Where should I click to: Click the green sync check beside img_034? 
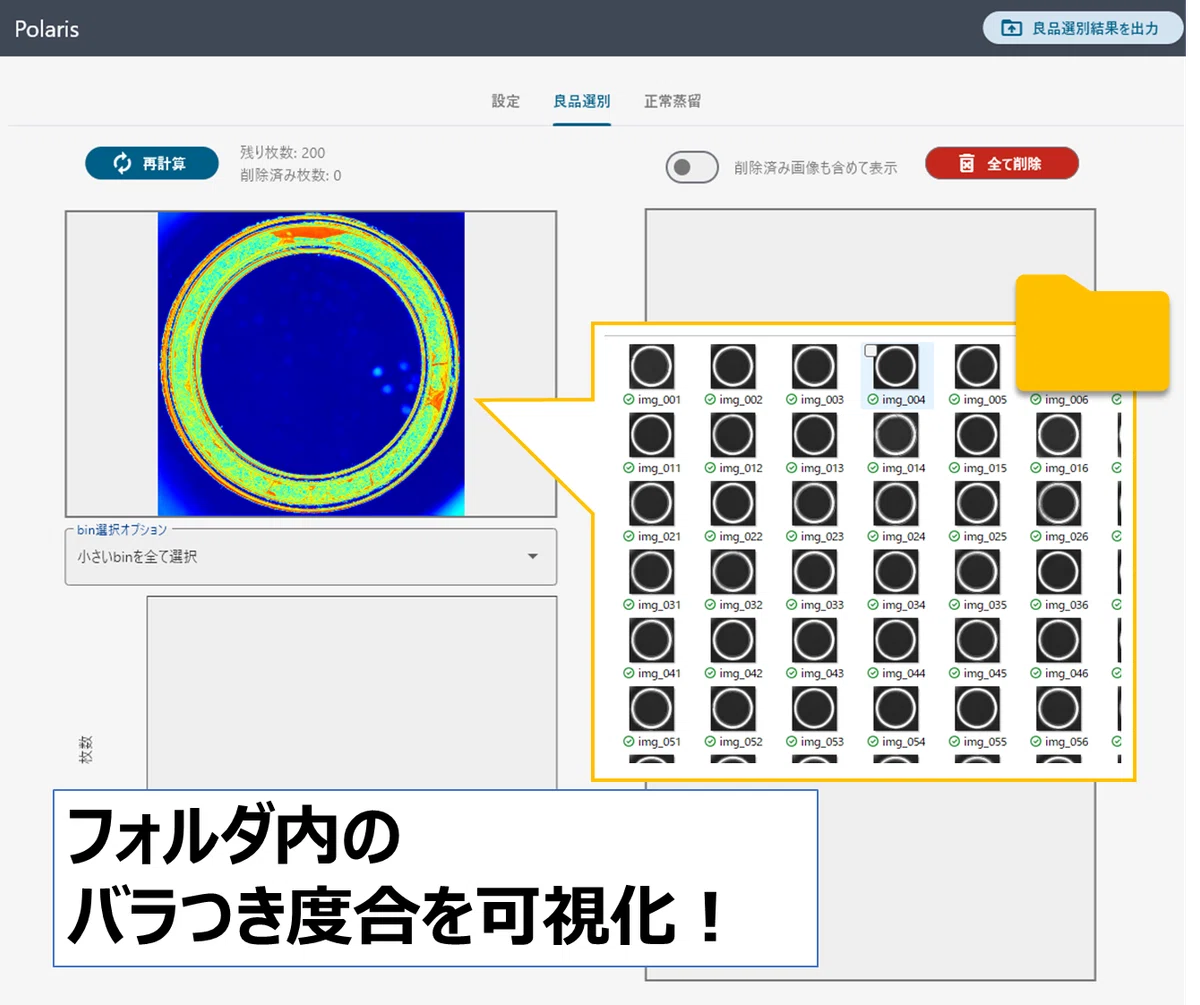click(x=873, y=605)
